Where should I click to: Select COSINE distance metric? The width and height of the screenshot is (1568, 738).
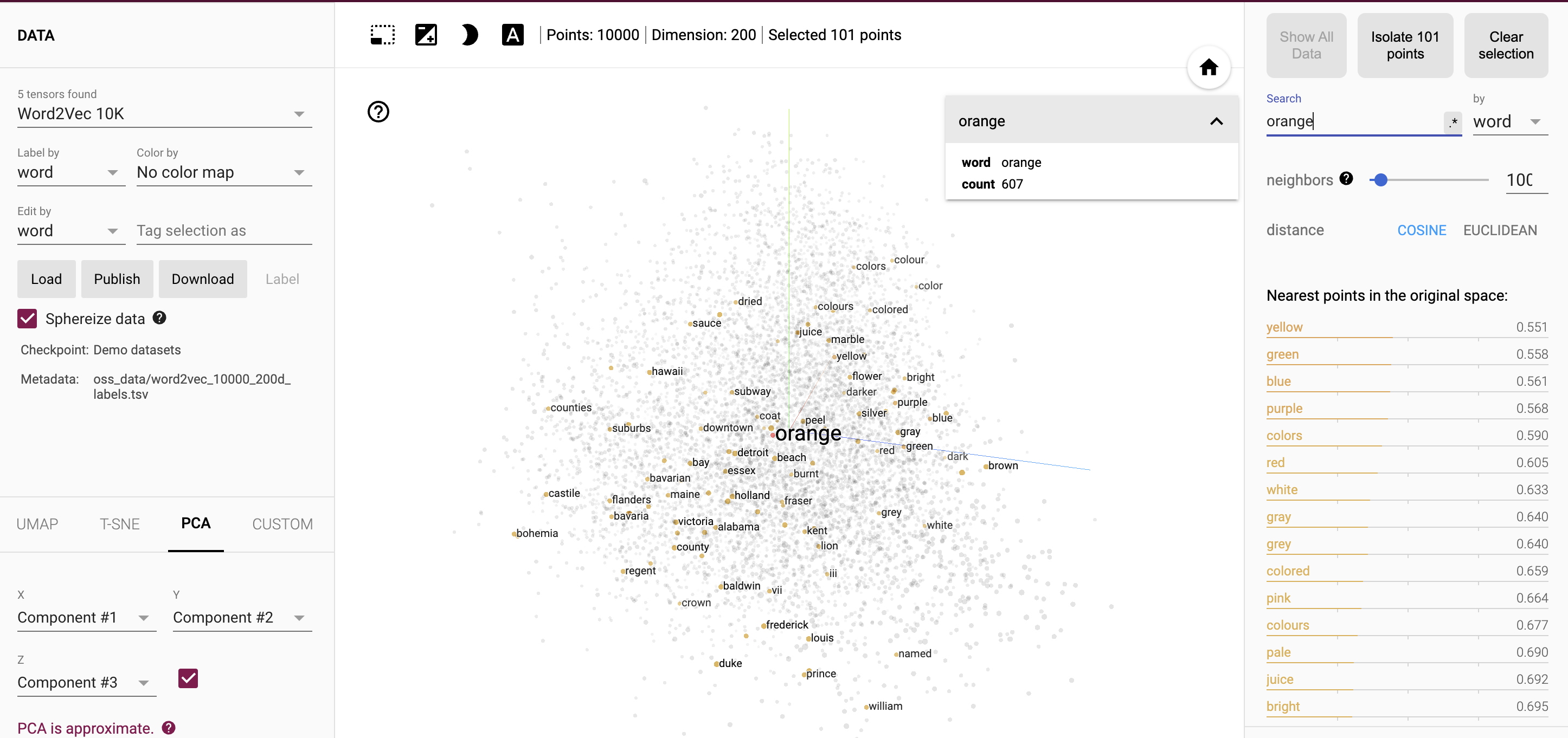pos(1421,229)
